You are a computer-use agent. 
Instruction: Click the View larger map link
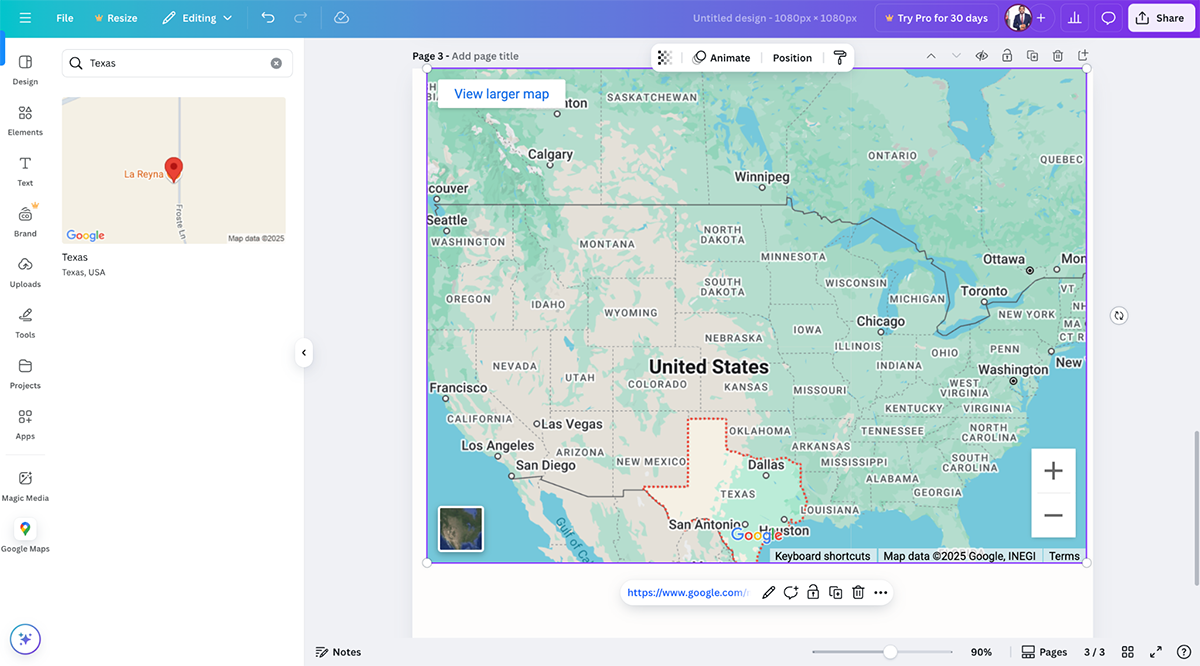501,94
